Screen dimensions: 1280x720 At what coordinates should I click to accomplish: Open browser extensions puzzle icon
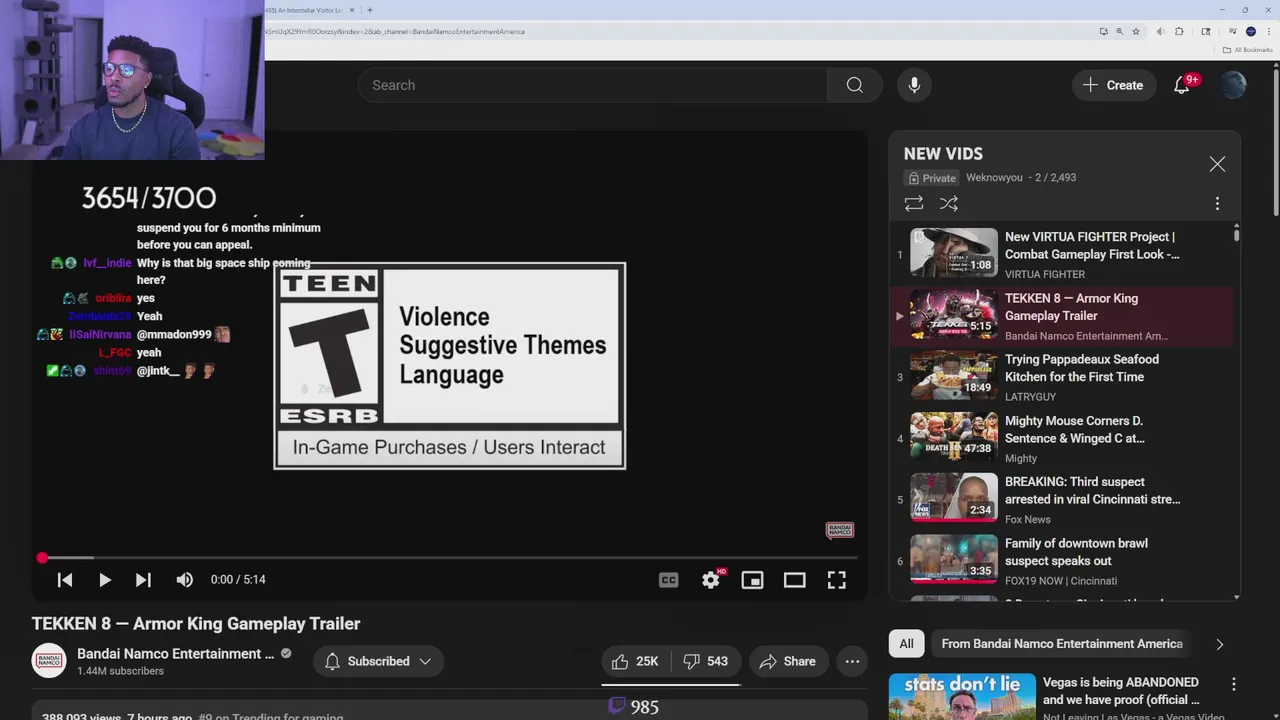coord(1179,31)
